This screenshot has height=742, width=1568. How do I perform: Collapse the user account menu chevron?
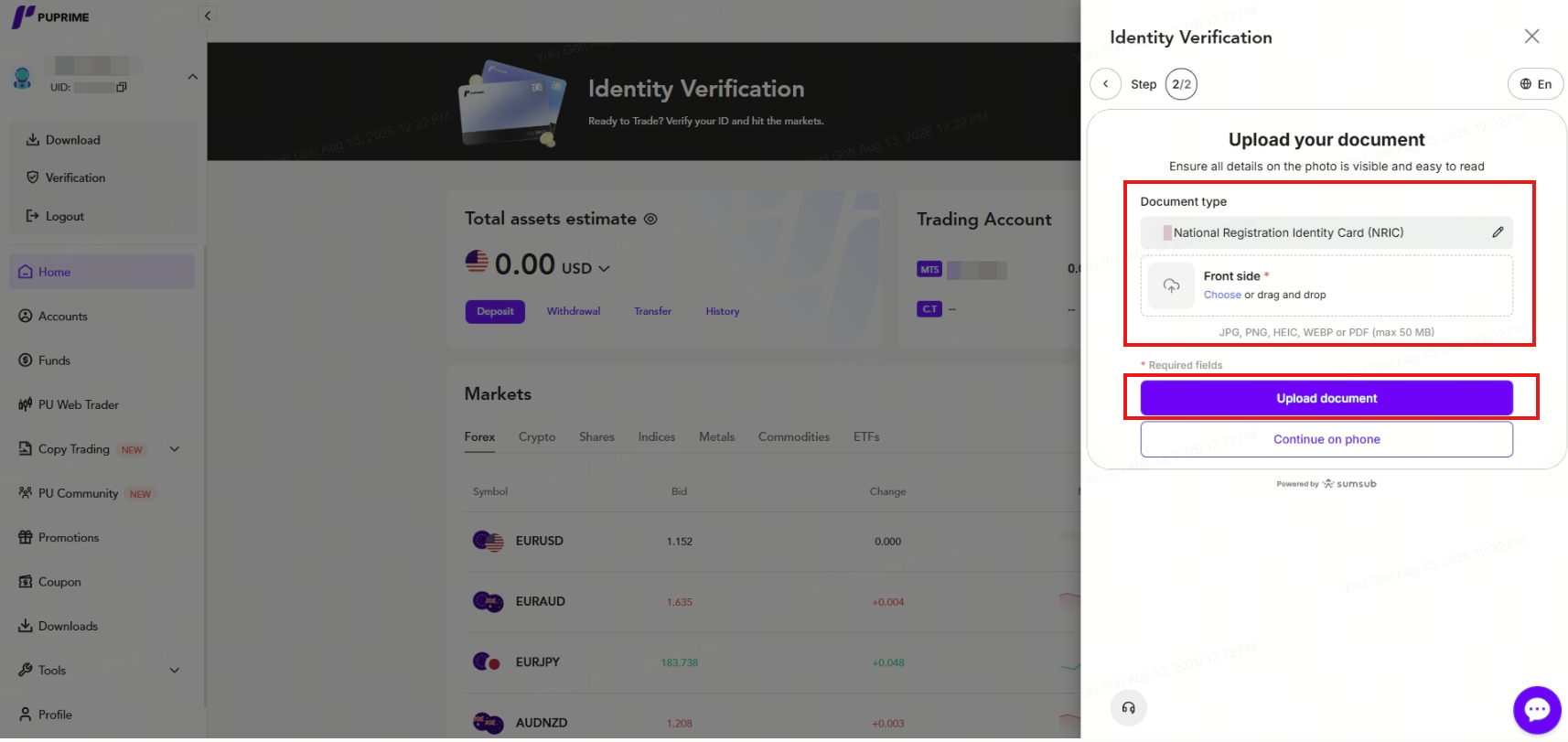click(192, 77)
